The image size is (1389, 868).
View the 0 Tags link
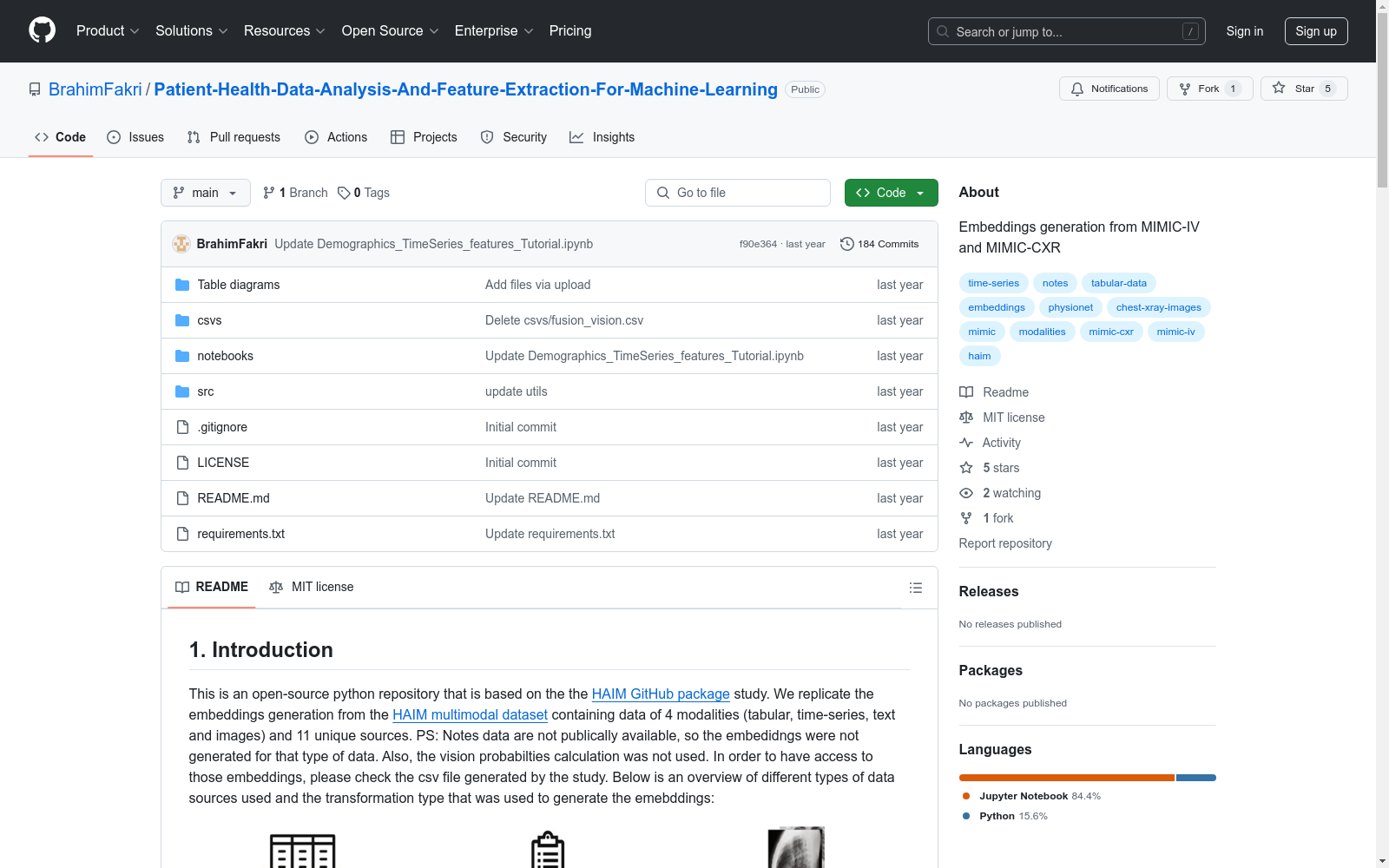pyautogui.click(x=364, y=193)
